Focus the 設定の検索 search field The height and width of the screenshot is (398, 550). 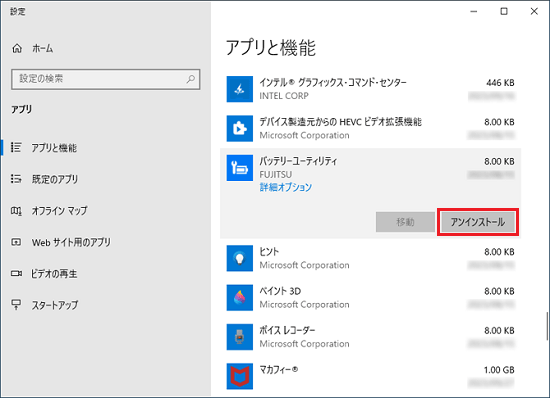[x=106, y=79]
